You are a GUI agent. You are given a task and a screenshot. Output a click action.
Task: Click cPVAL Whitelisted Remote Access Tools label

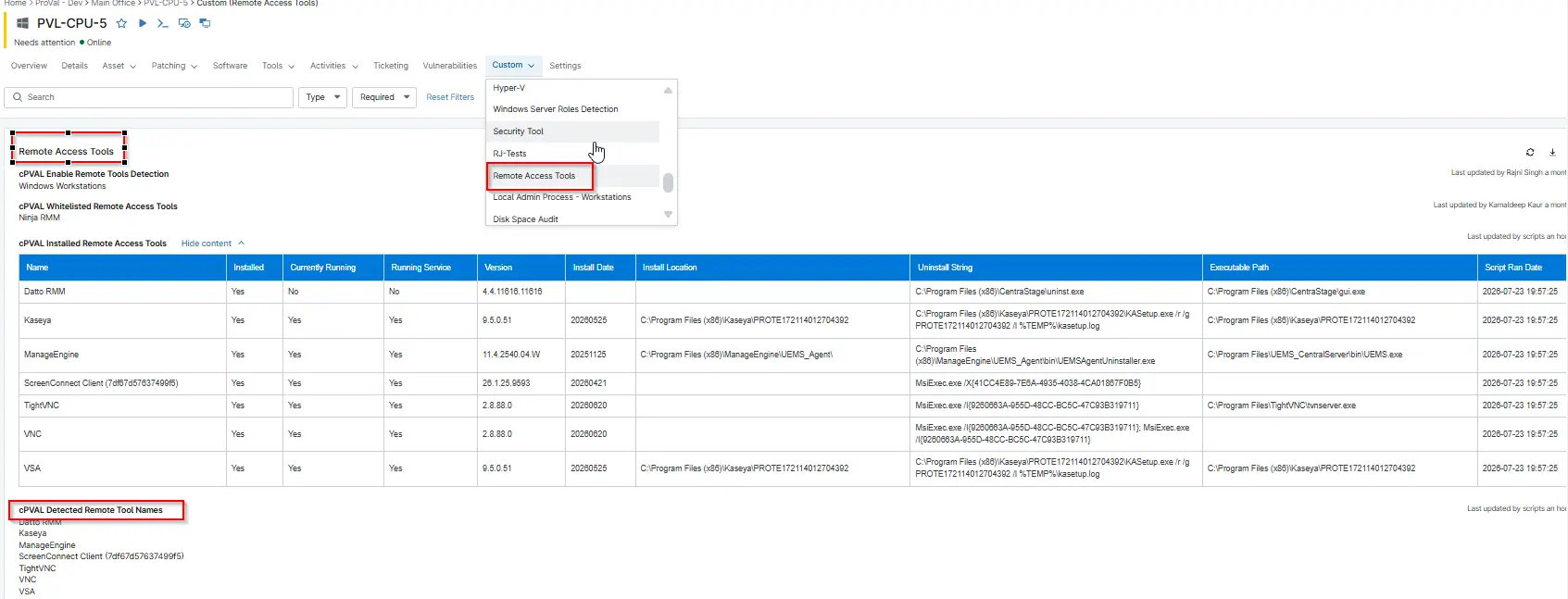tap(98, 206)
